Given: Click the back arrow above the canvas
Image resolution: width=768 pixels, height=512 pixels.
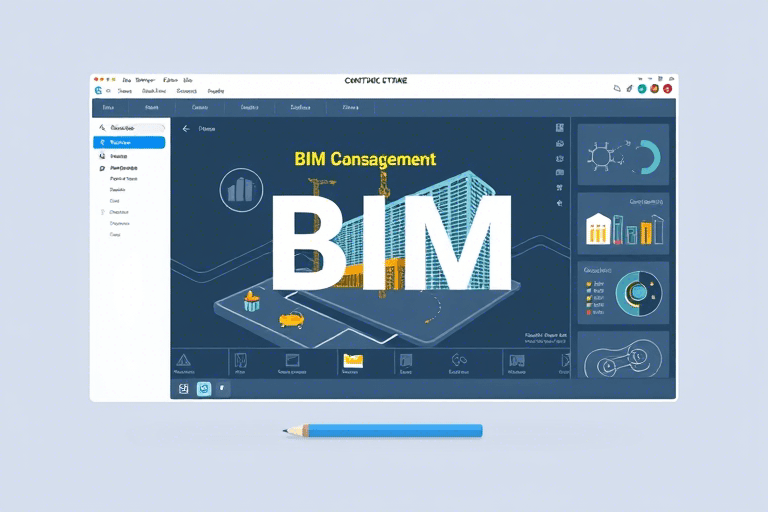Looking at the screenshot, I should point(186,129).
